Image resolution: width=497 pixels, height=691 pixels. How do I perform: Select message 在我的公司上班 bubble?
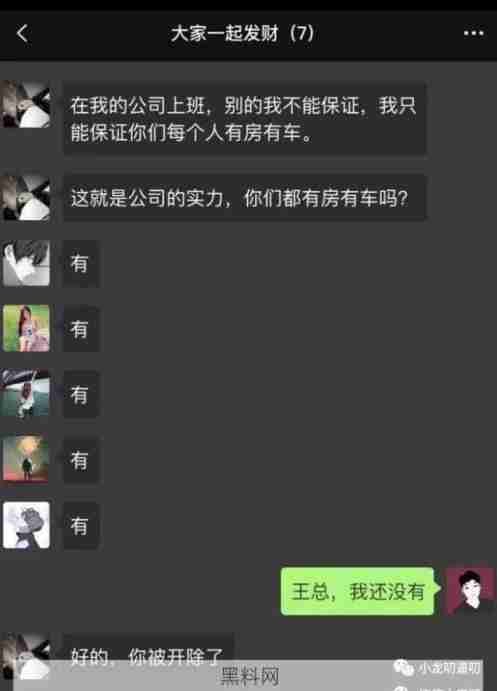[245, 119]
